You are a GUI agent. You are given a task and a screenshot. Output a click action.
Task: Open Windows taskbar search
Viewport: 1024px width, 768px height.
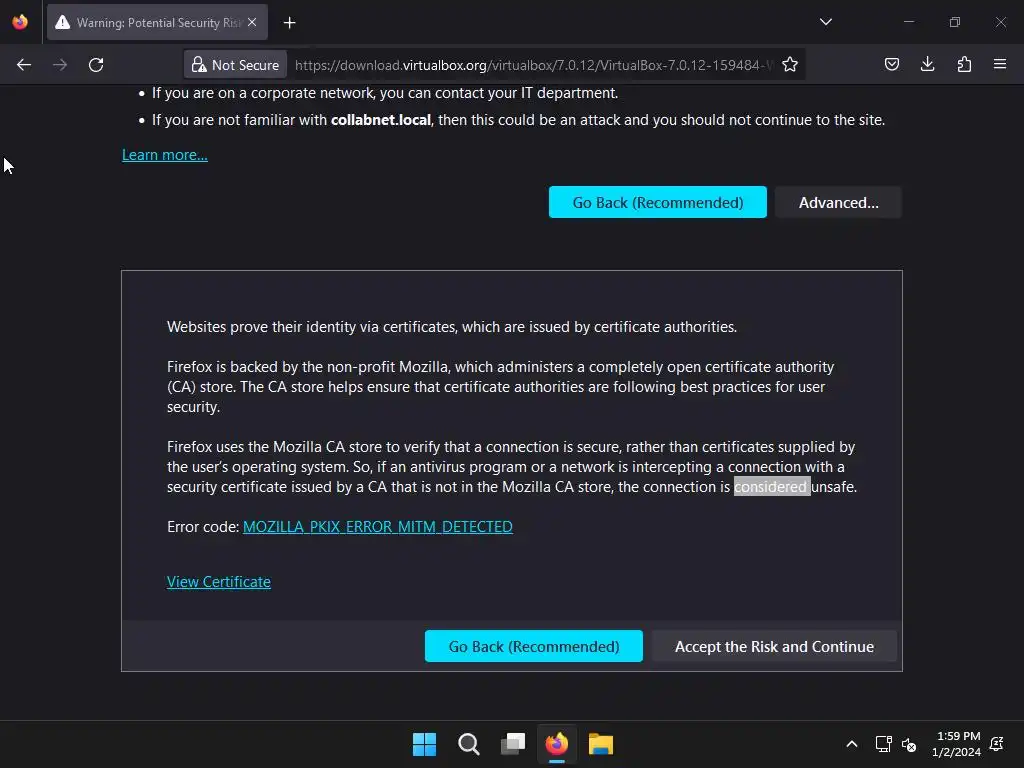pyautogui.click(x=468, y=744)
